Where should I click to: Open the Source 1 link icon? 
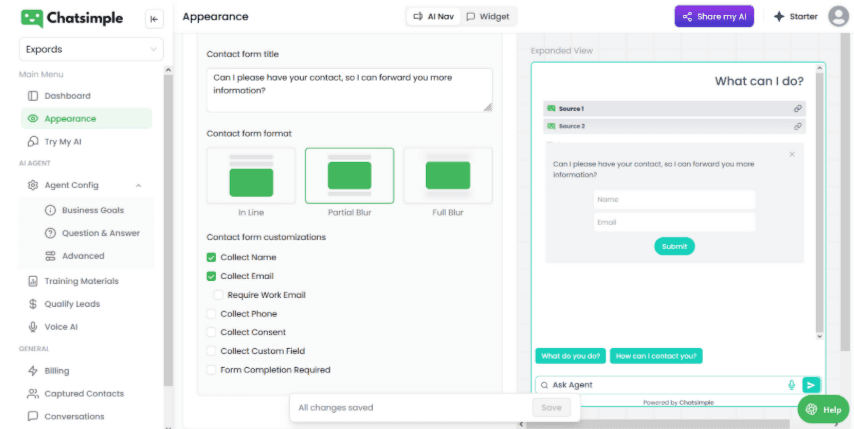point(797,109)
